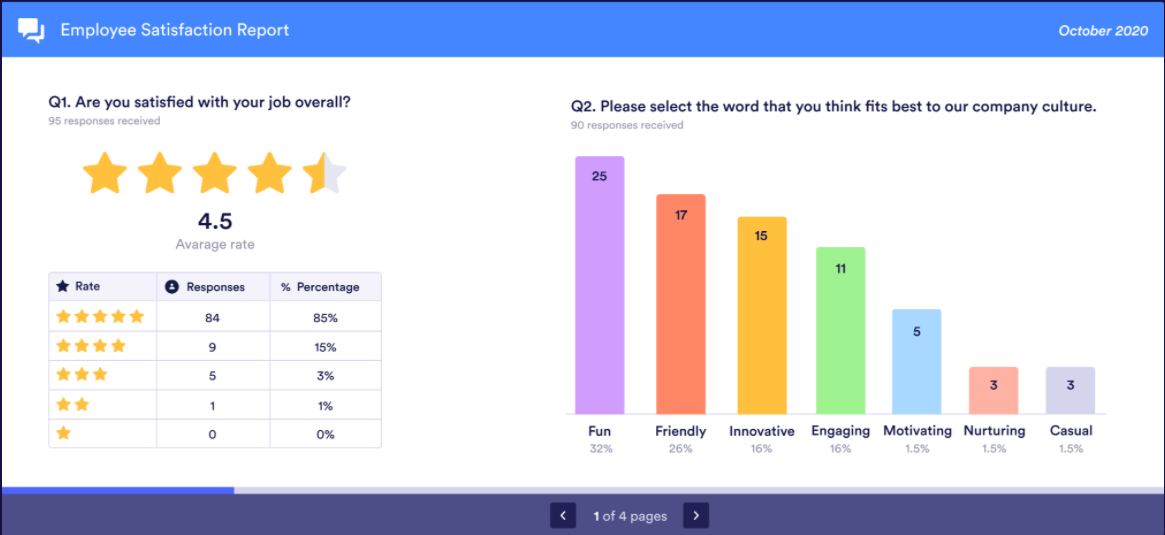The height and width of the screenshot is (535, 1165).
Task: Click the orange-red Friendly bar
Action: click(681, 304)
